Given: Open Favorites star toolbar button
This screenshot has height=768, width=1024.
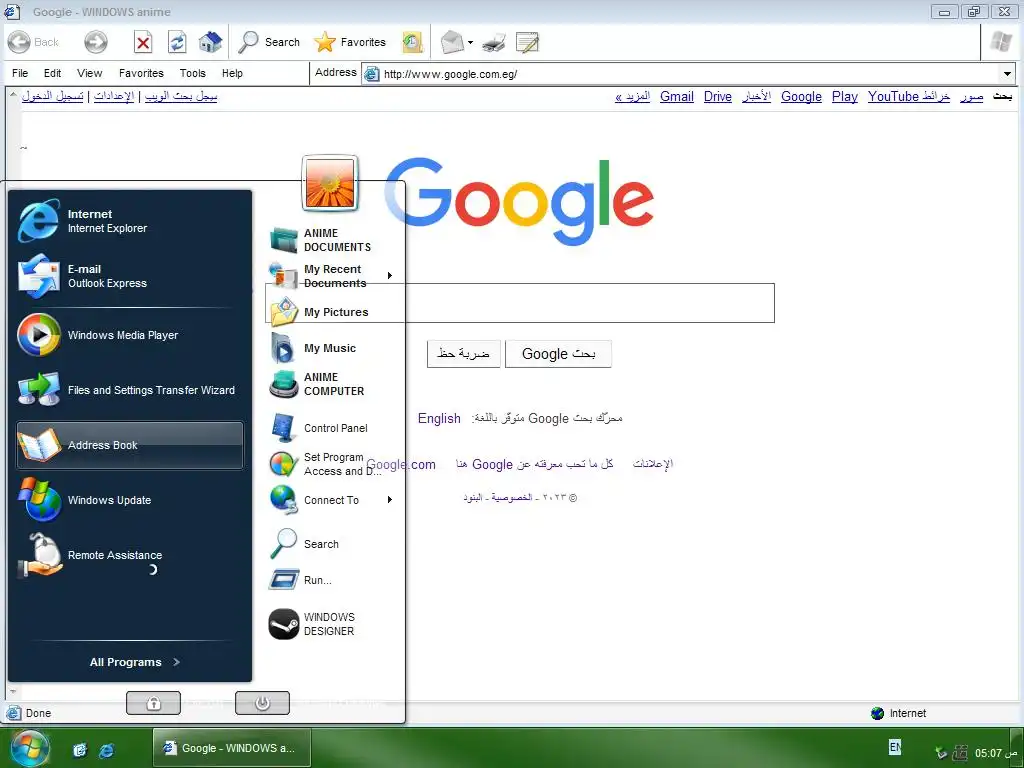Looking at the screenshot, I should point(350,42).
